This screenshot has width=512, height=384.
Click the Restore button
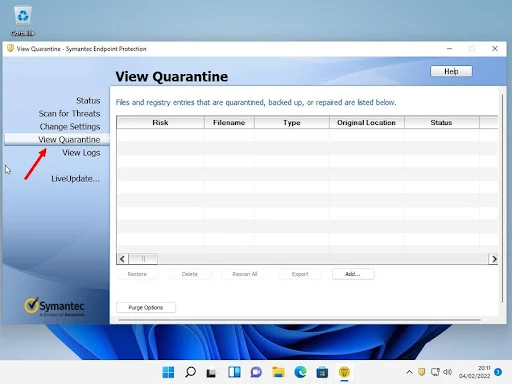pyautogui.click(x=137, y=274)
